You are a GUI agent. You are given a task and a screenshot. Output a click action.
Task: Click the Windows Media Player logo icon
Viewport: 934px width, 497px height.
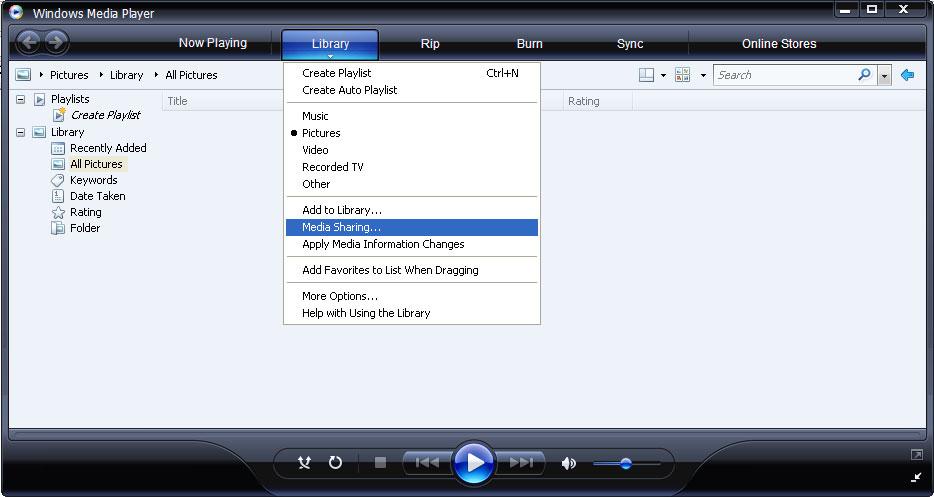coord(16,12)
